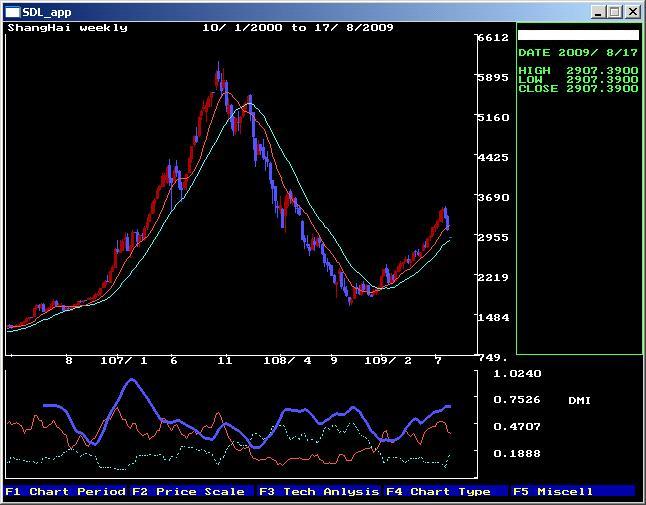The height and width of the screenshot is (505, 646).
Task: Minimize the SDL_app window
Action: [x=598, y=12]
